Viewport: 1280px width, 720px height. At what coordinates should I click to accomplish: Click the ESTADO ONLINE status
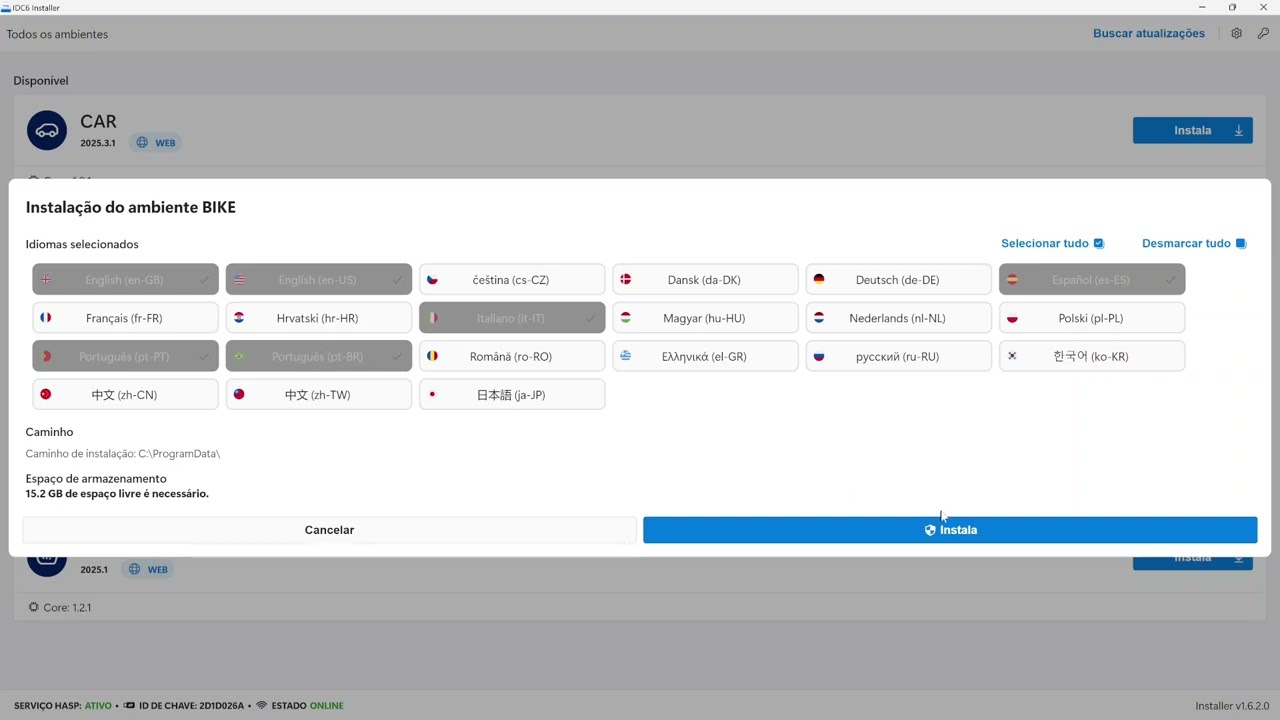300,706
